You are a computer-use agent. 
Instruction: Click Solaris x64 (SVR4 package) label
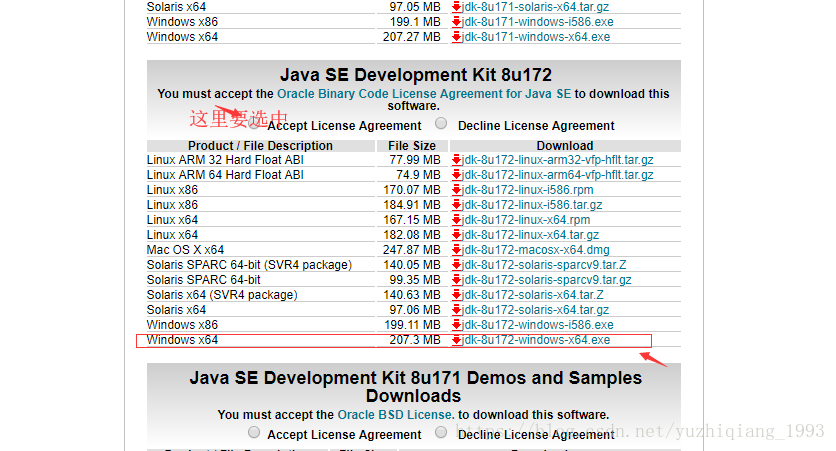222,295
